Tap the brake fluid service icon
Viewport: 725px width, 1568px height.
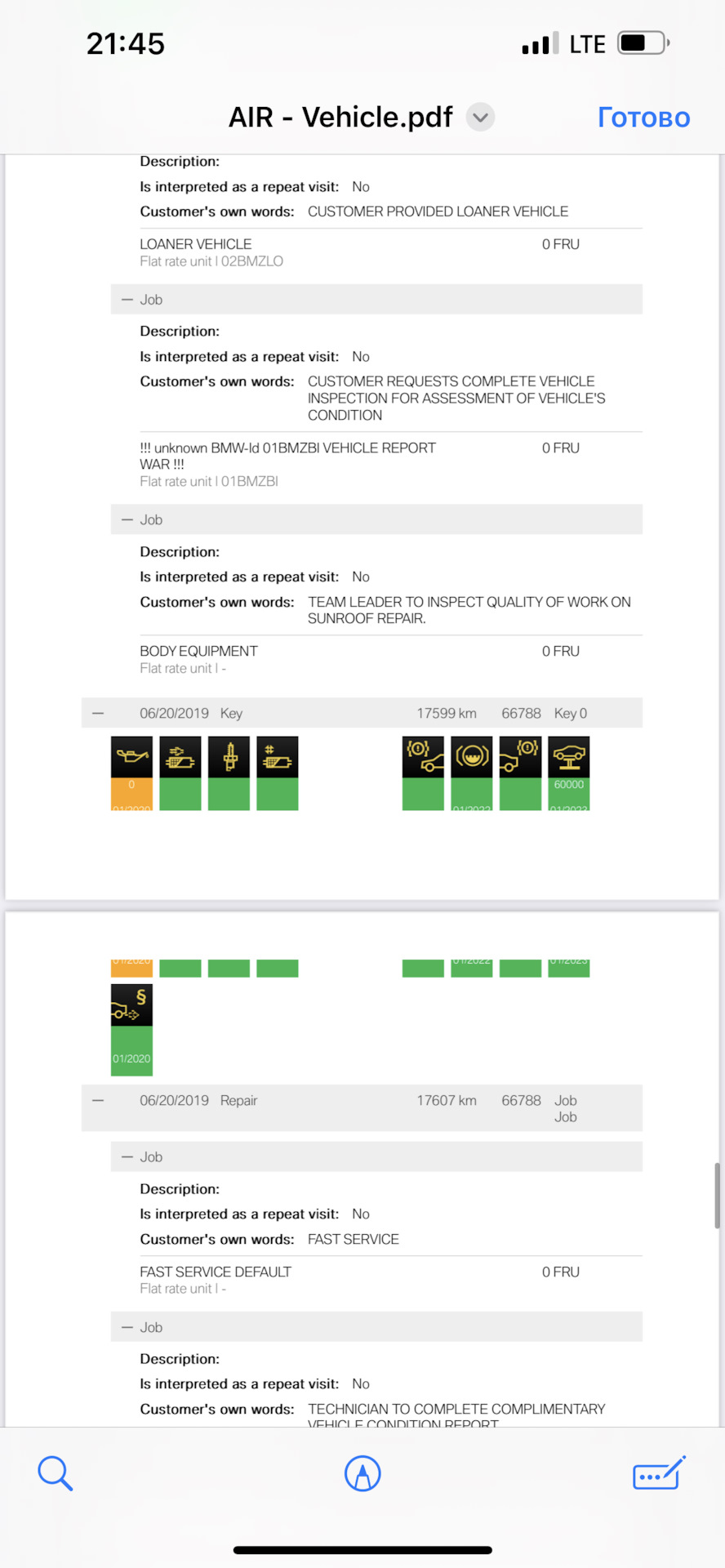coord(472,756)
